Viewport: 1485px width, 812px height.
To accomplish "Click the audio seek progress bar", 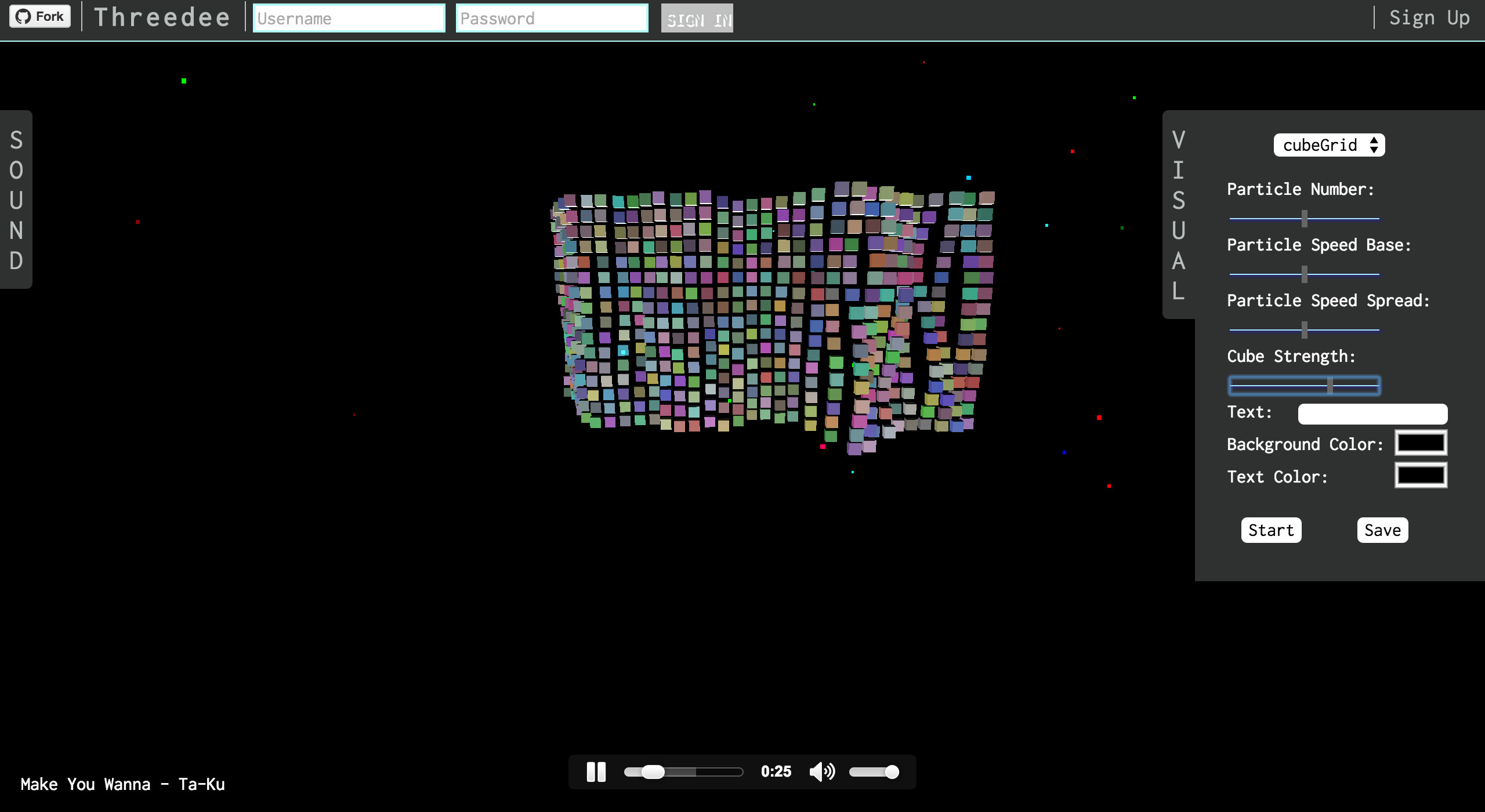I will 683,772.
